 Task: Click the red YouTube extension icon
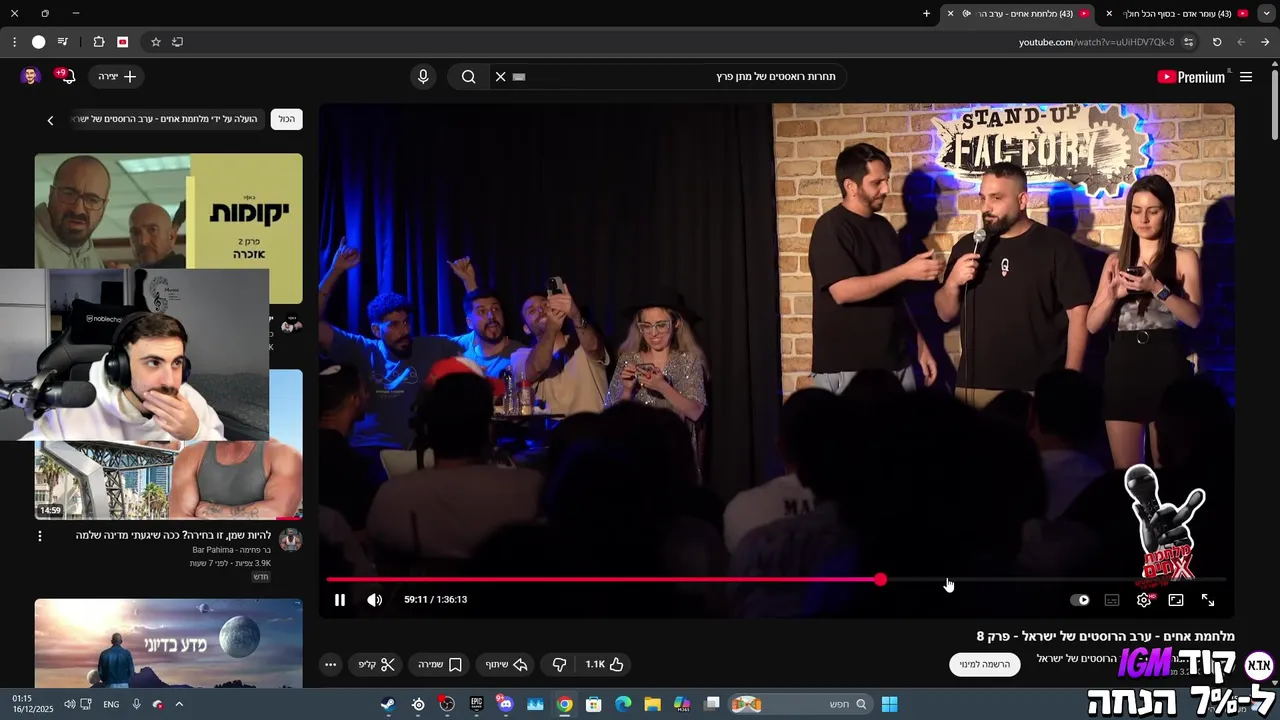click(x=123, y=42)
